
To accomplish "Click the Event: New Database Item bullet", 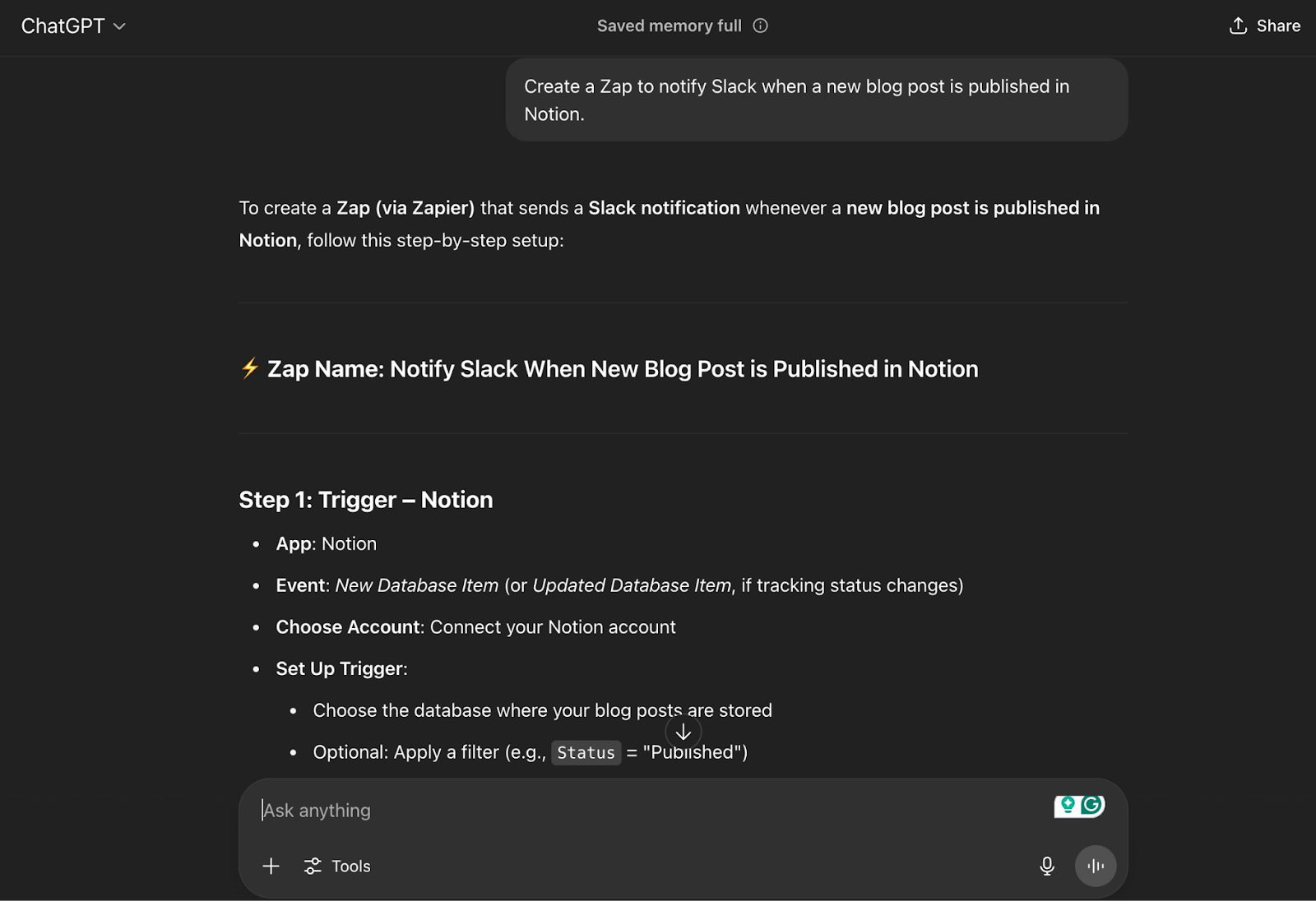I will 619,585.
